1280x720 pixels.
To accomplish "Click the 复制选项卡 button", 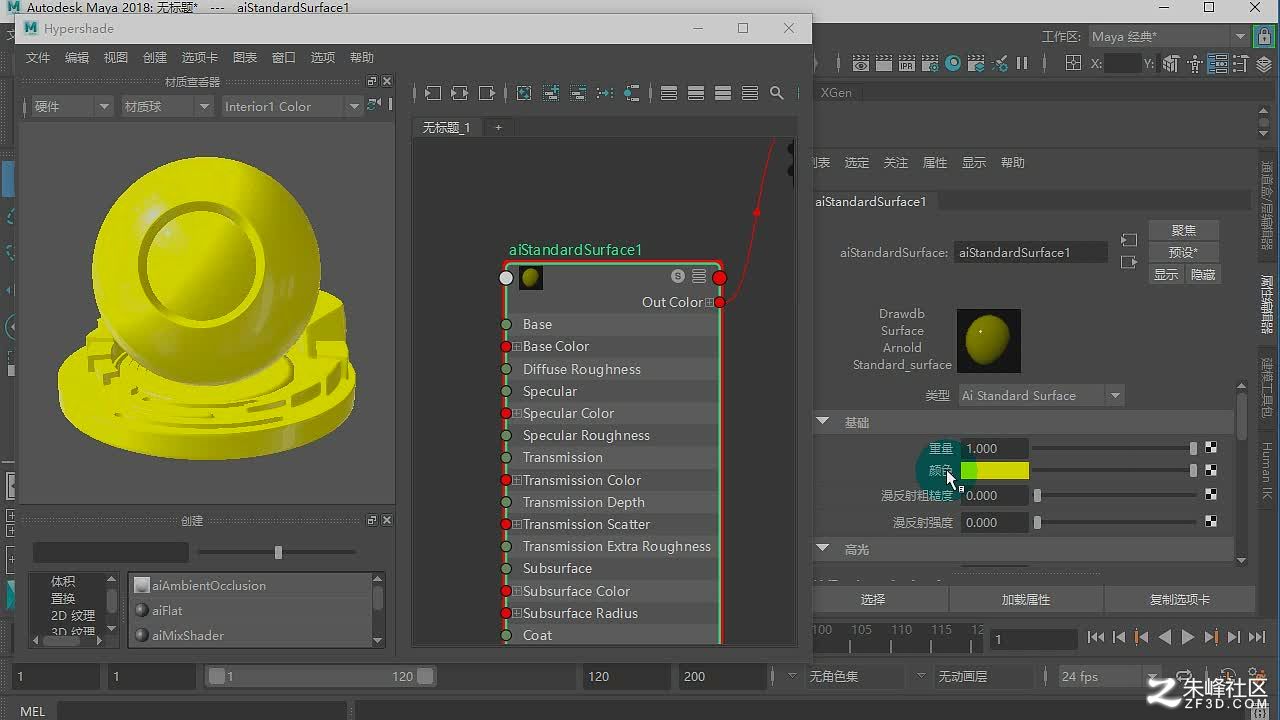I will pyautogui.click(x=1180, y=599).
